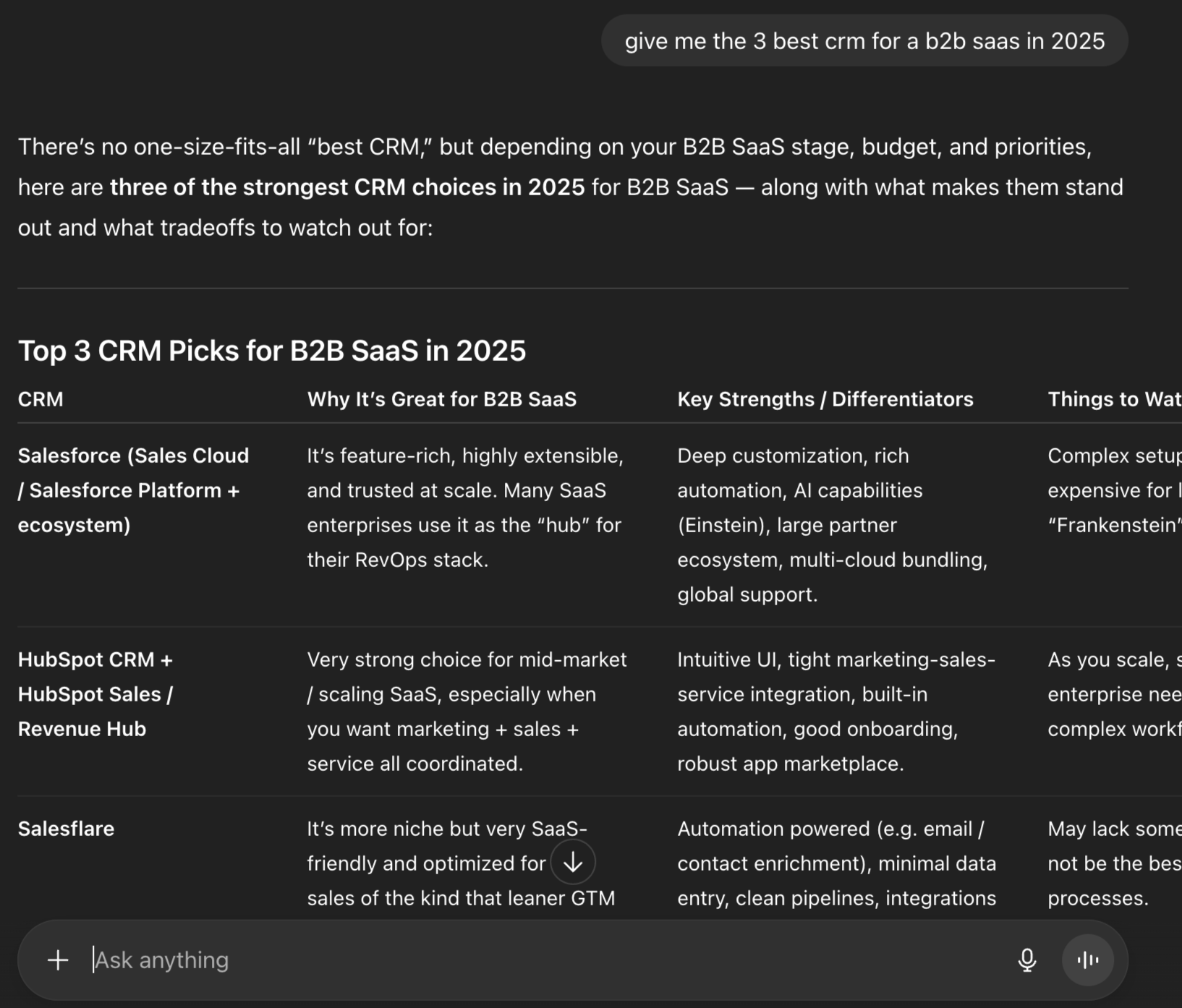The image size is (1182, 1008).
Task: Click the 'It's more niche but very SaaS-' cell
Action: point(461,863)
